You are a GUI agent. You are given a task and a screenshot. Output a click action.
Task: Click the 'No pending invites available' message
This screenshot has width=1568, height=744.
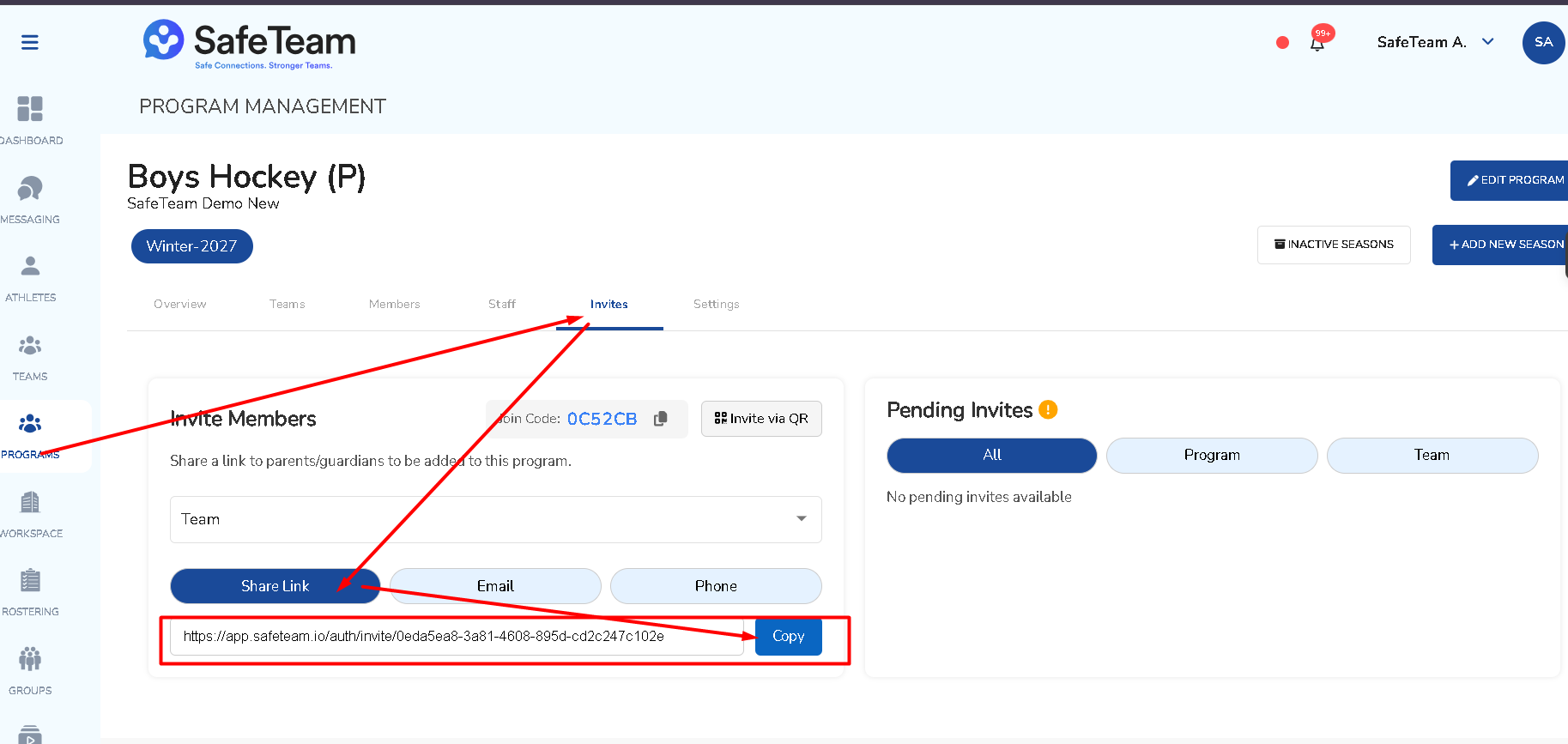979,497
